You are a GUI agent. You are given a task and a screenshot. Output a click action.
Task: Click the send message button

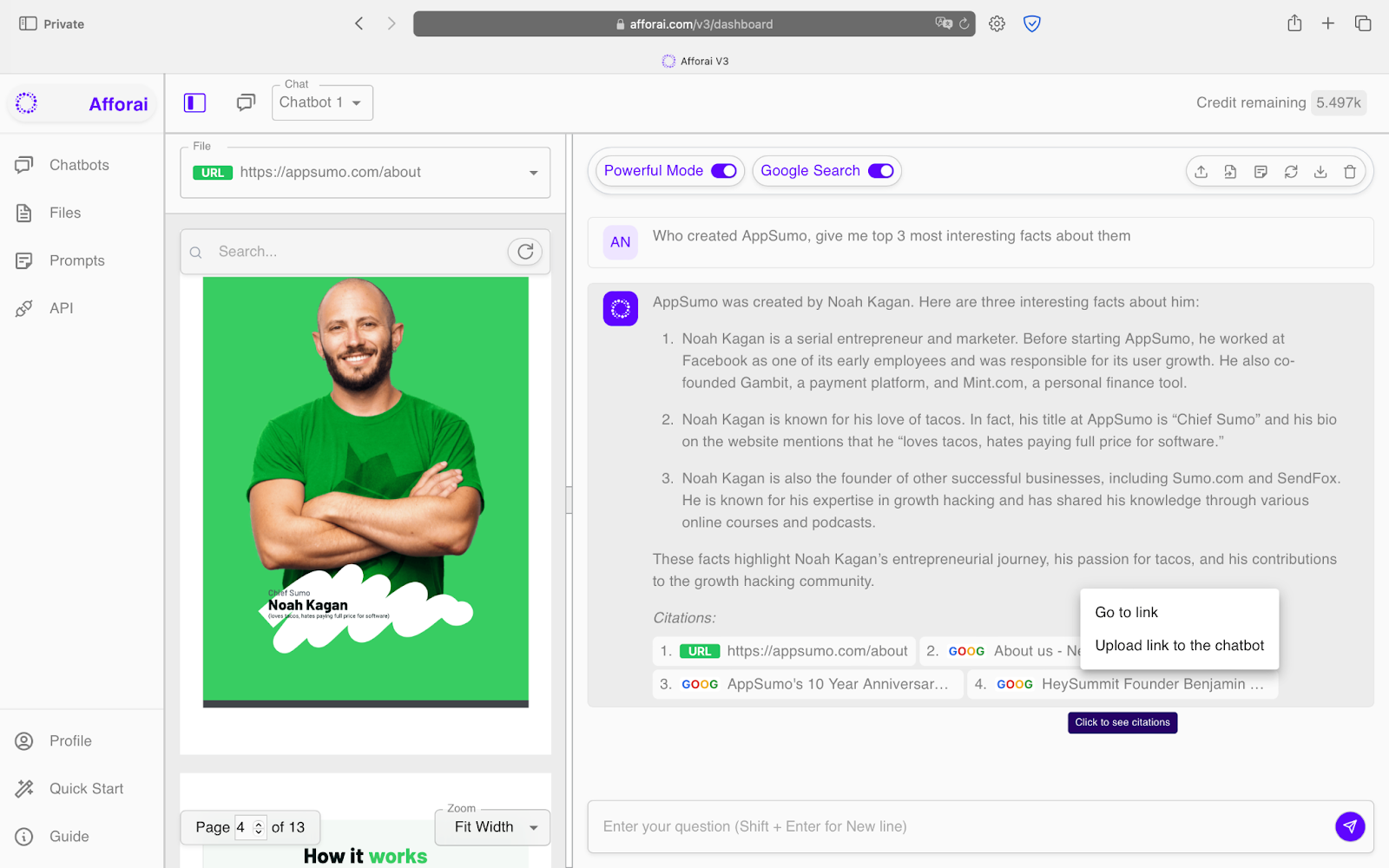(1350, 826)
